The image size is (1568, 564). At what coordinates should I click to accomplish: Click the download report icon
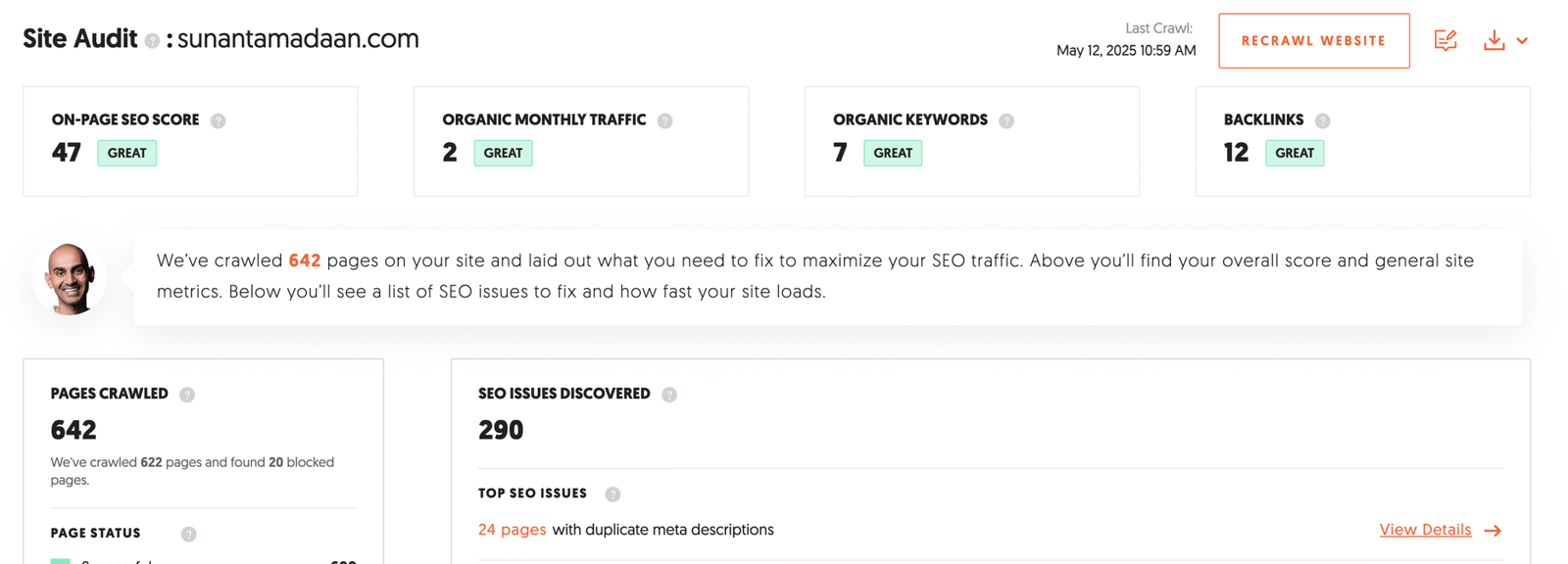click(x=1494, y=40)
